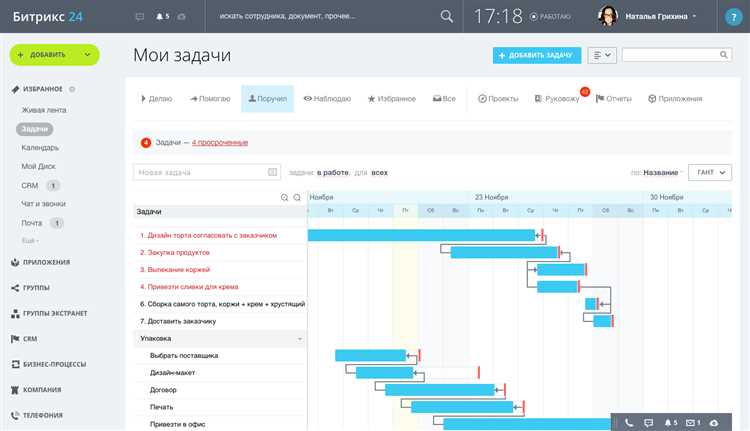This screenshot has height=431, width=750.
Task: Open CRM under Избранное
Action: tap(30, 185)
